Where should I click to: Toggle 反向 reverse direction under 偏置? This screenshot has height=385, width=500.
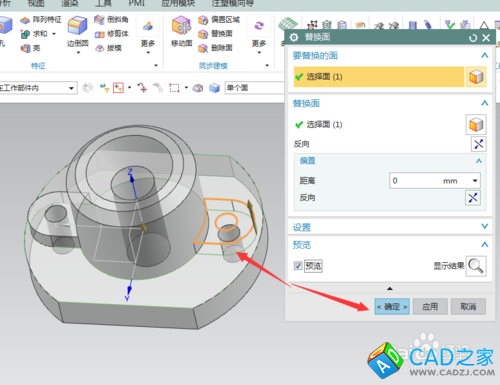[x=473, y=198]
